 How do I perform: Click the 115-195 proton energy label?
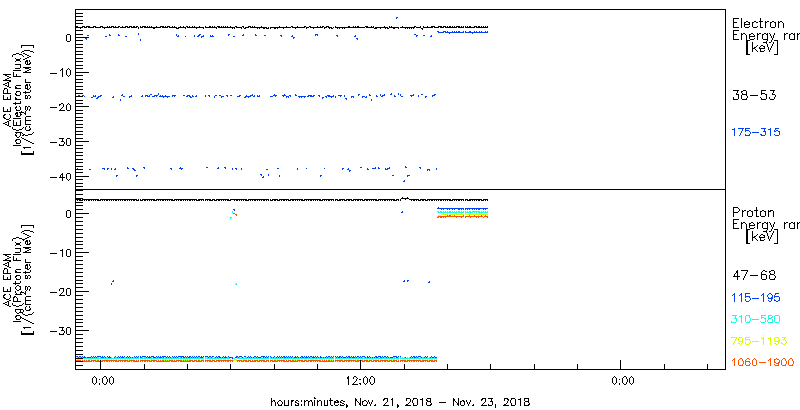click(x=756, y=298)
